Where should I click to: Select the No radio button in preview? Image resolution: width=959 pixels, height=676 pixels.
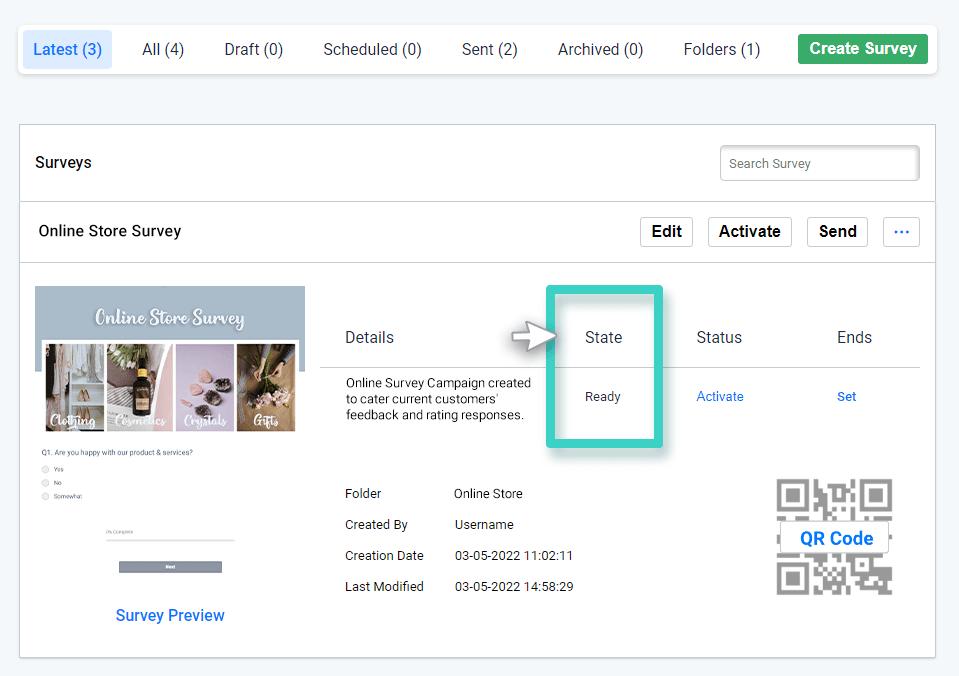pos(46,481)
